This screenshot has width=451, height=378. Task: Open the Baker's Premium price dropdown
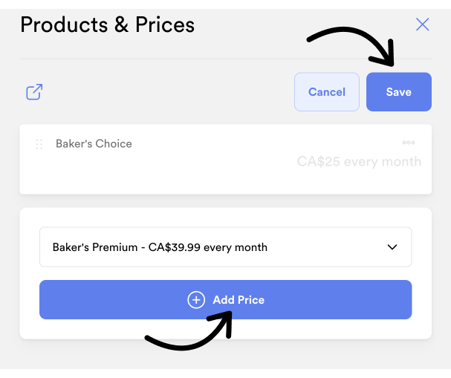click(226, 247)
